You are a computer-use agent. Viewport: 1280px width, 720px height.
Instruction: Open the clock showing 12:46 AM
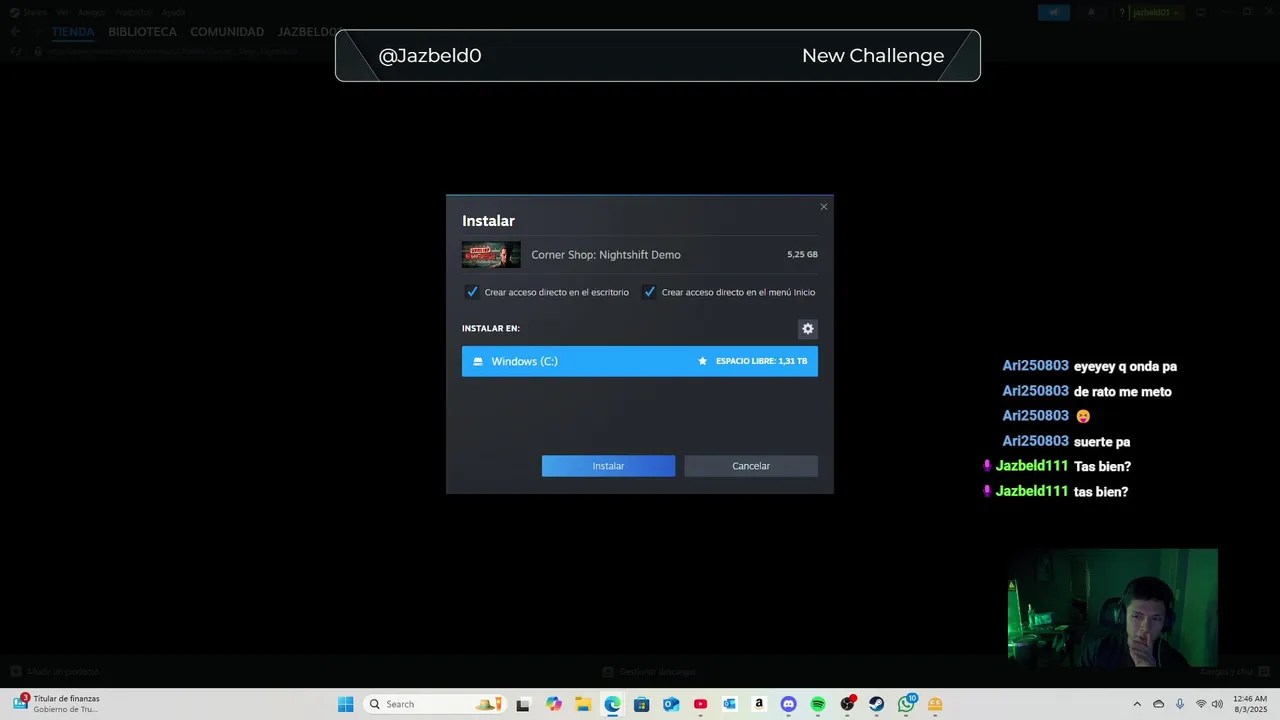[x=1250, y=704]
